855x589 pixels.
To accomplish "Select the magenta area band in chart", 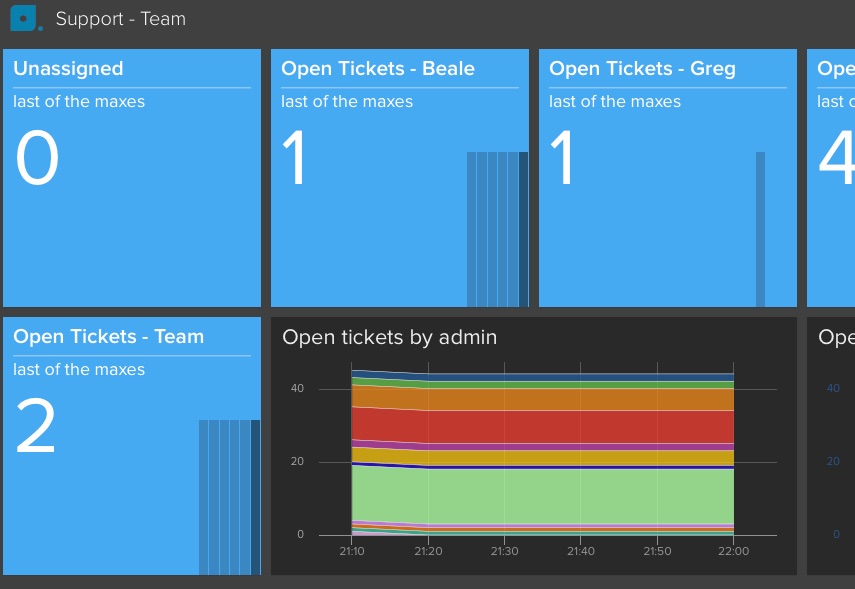I will coord(543,446).
